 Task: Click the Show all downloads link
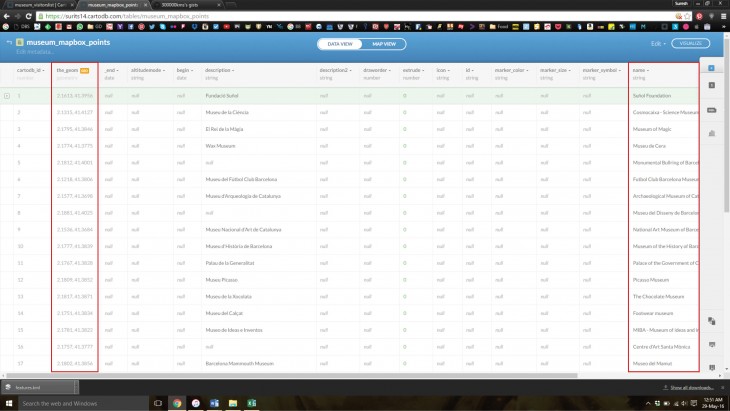[x=692, y=387]
